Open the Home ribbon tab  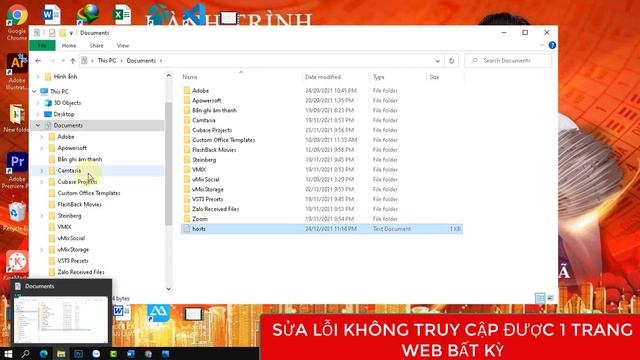69,46
